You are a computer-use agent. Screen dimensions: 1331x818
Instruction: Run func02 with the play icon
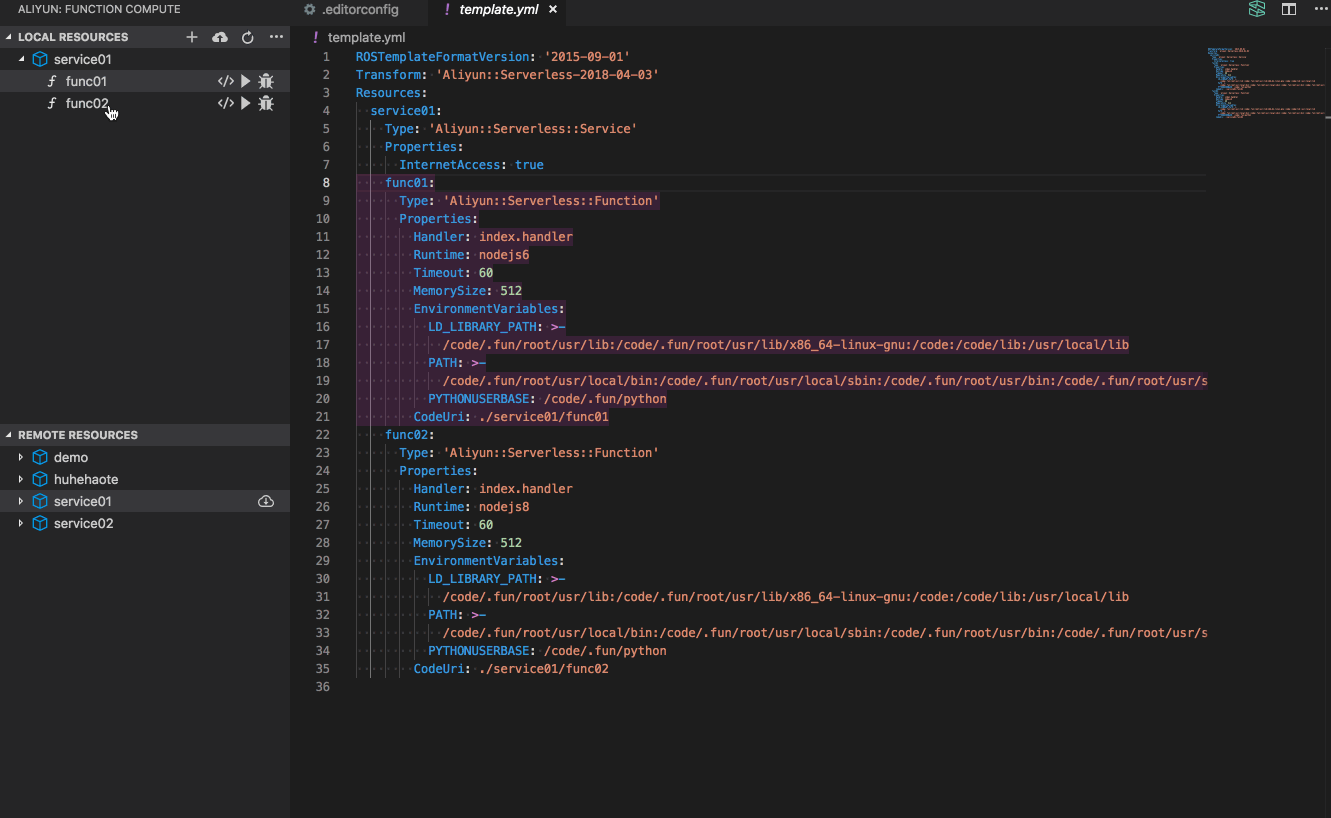click(x=246, y=103)
